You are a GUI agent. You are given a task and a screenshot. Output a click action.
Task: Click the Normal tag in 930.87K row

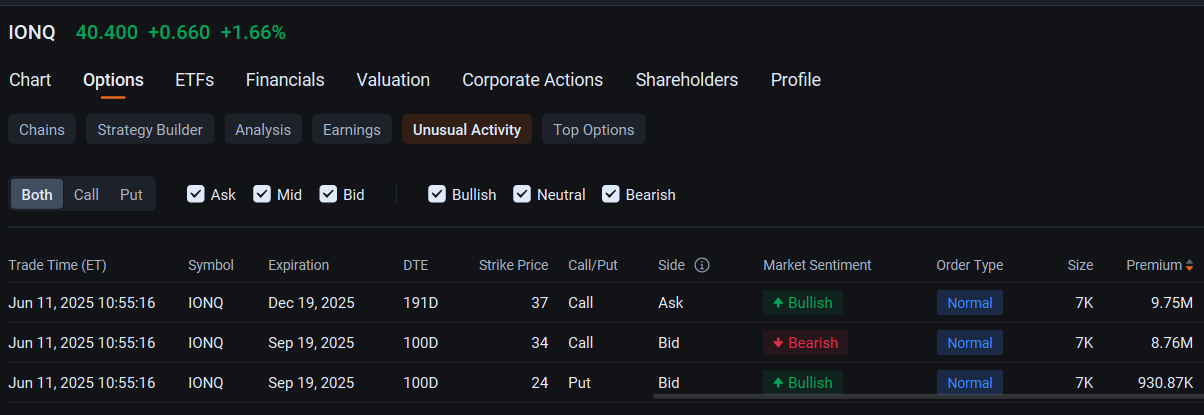click(970, 383)
